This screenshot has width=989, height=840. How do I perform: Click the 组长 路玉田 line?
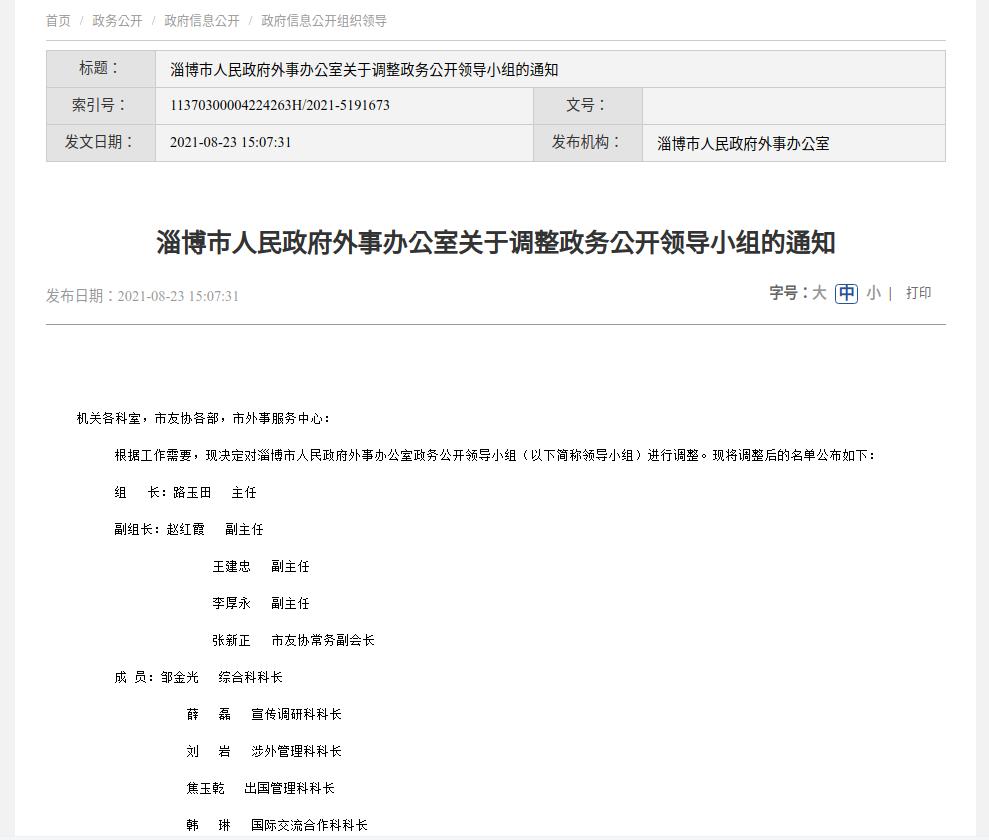tap(185, 493)
